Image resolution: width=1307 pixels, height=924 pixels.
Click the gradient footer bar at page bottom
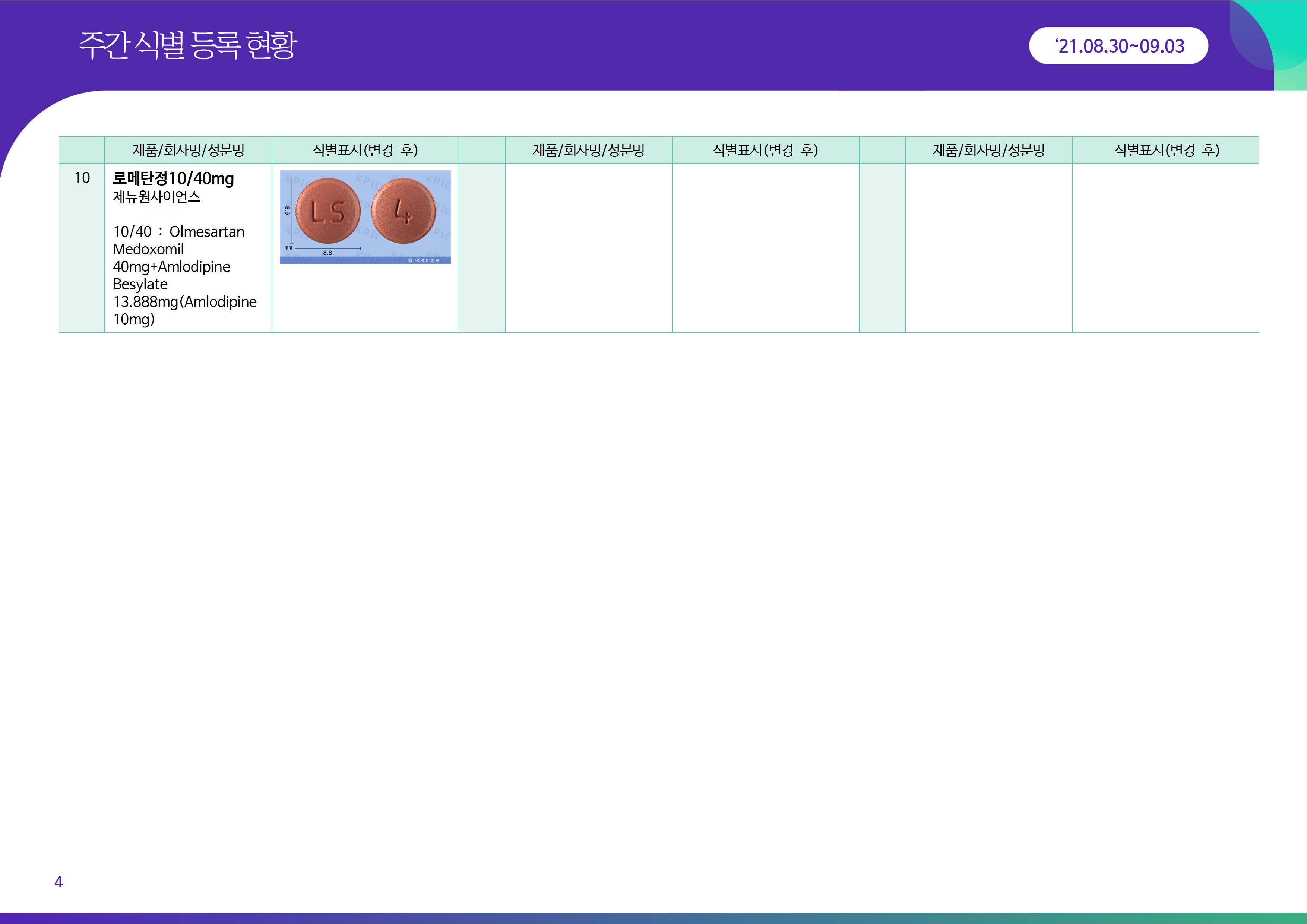[x=653, y=918]
